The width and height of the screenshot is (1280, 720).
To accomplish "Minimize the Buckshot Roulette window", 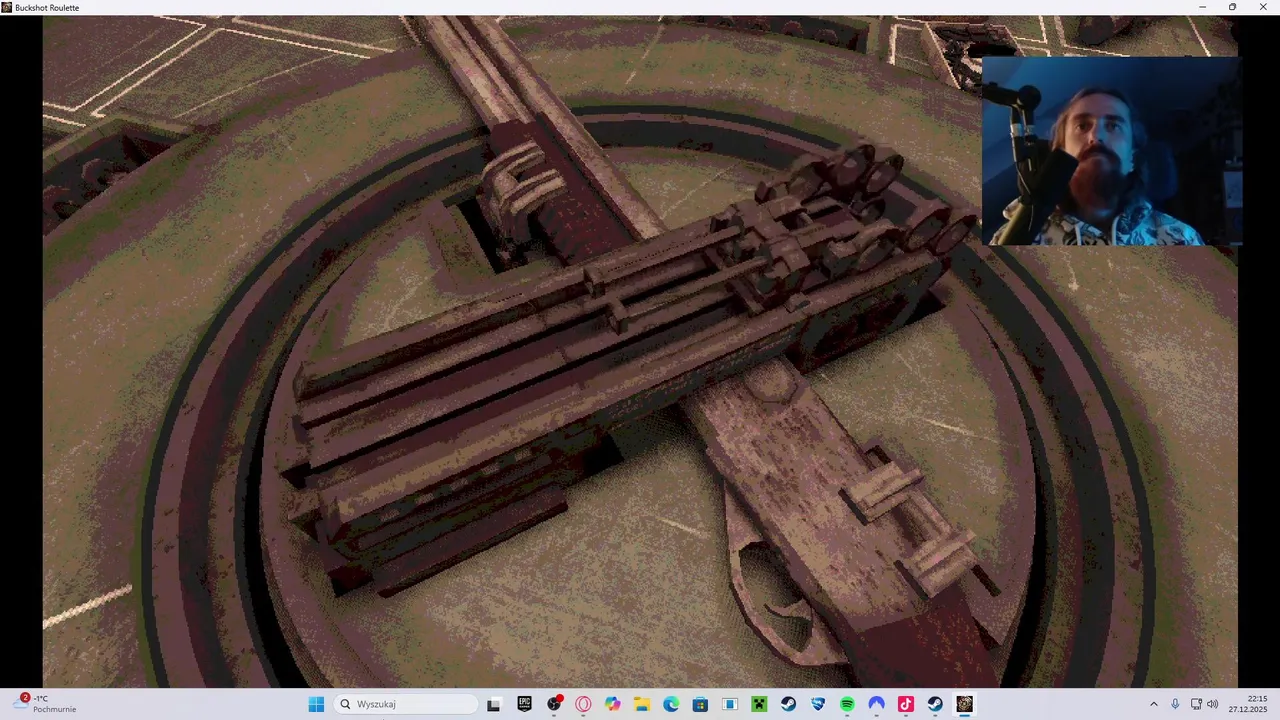I will (x=1202, y=7).
